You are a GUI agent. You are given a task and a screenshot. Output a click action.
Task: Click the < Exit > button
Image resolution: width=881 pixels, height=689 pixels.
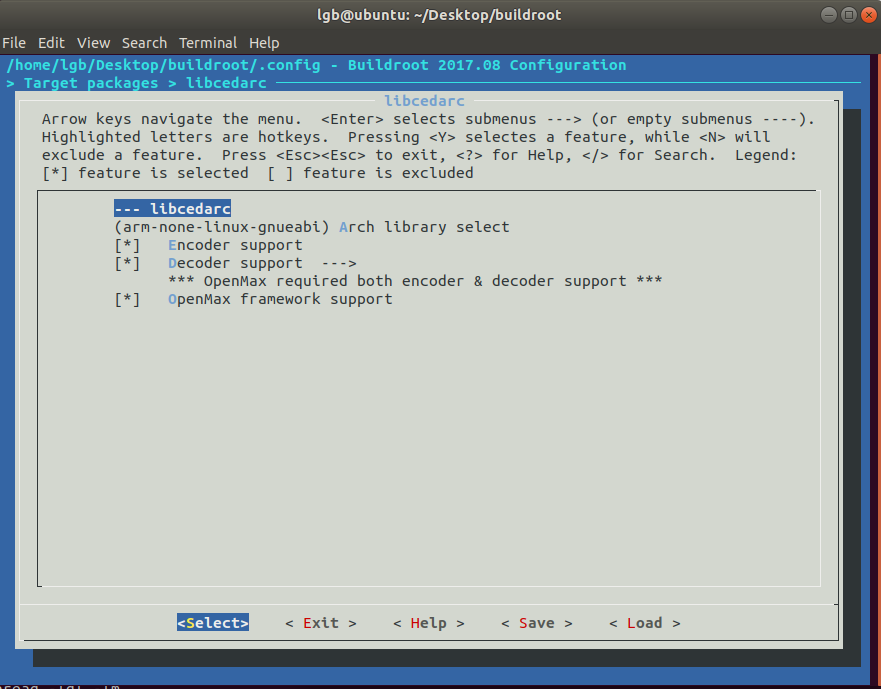tap(321, 623)
